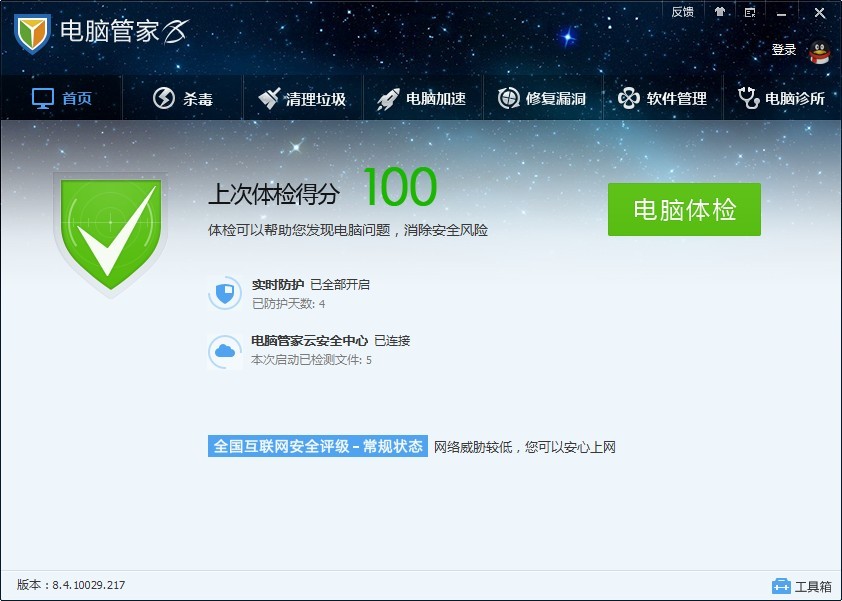
Task: Open the main menu icon in title bar
Action: (750, 12)
